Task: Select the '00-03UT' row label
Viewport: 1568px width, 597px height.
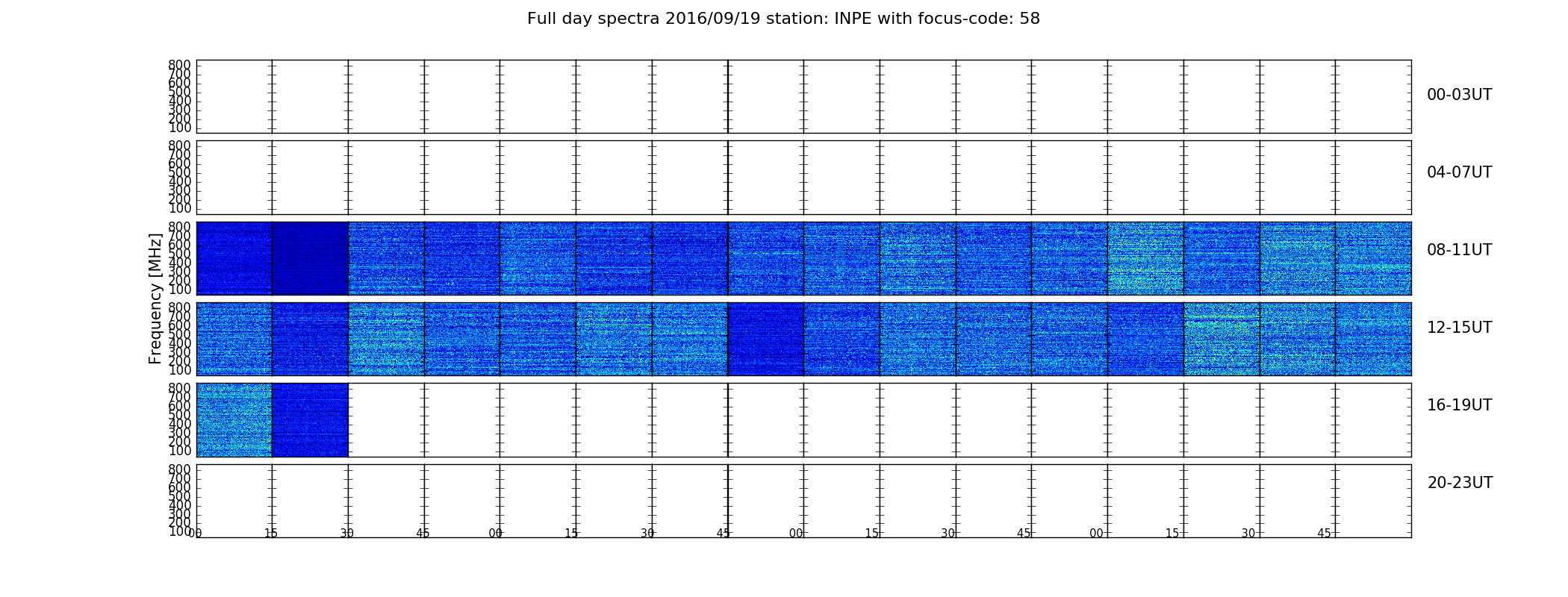Action: pos(1459,95)
